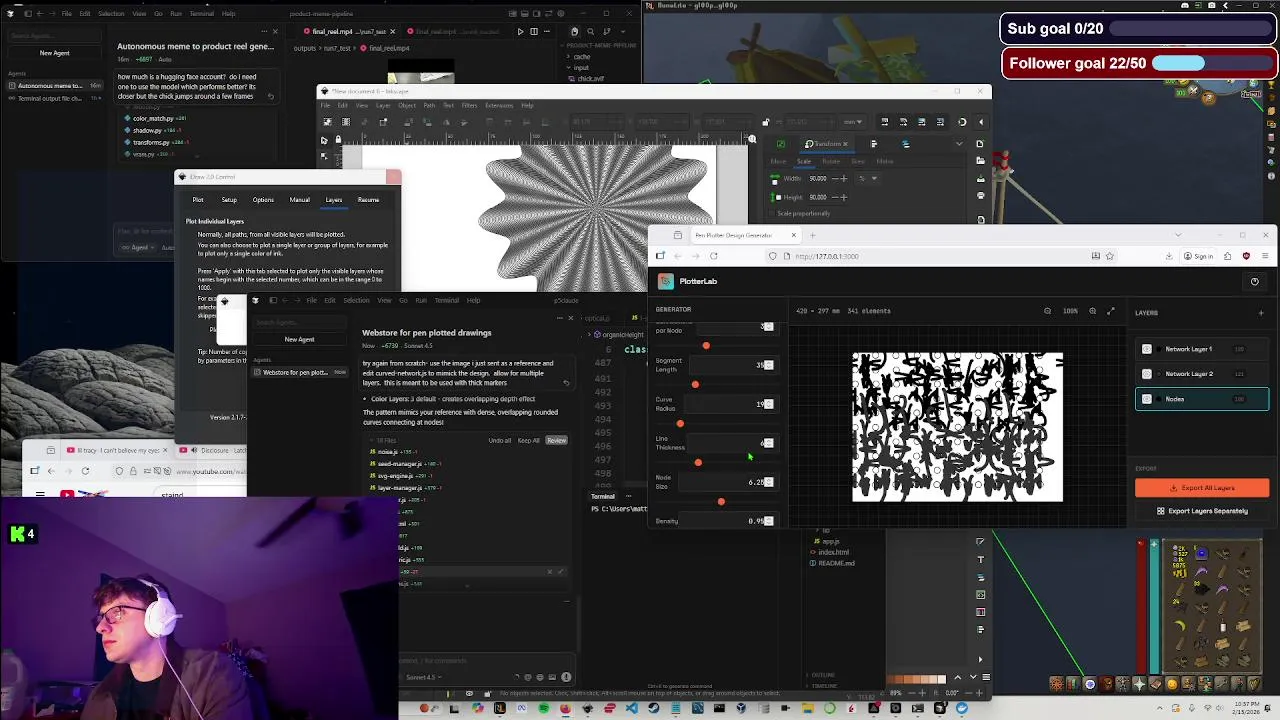Switch to the Setup tab in iDraw Control
This screenshot has width=1280, height=720.
pos(229,200)
